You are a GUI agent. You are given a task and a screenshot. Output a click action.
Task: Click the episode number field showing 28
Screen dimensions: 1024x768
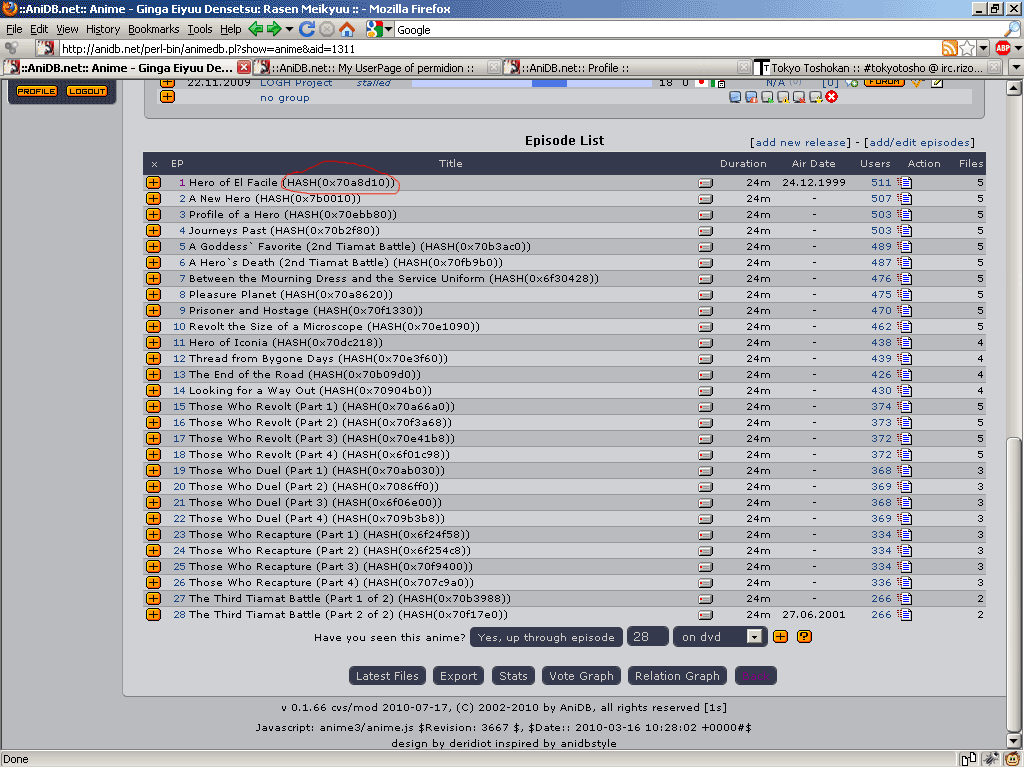tap(648, 637)
